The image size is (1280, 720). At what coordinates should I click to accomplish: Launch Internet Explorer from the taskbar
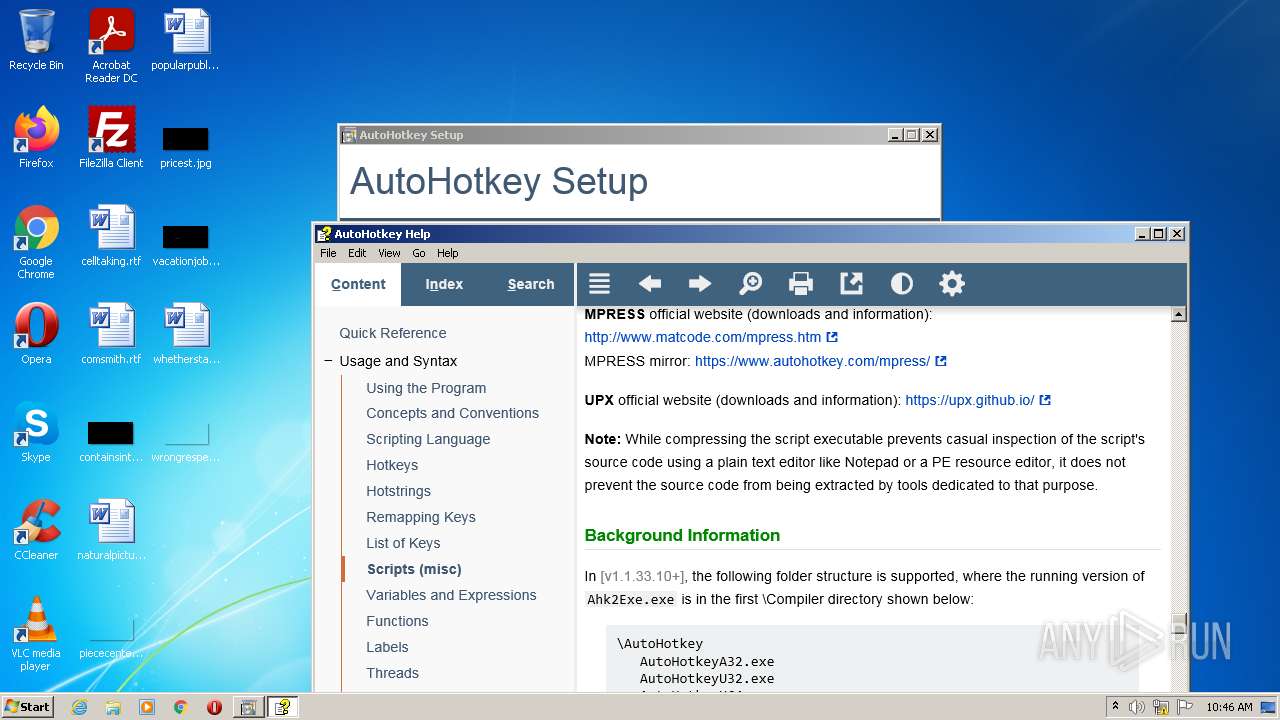79,707
